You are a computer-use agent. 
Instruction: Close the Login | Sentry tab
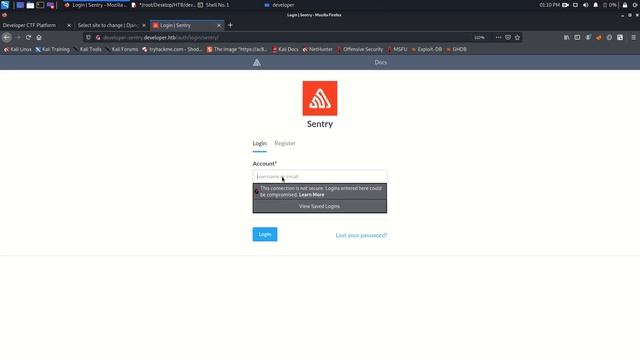(219, 25)
